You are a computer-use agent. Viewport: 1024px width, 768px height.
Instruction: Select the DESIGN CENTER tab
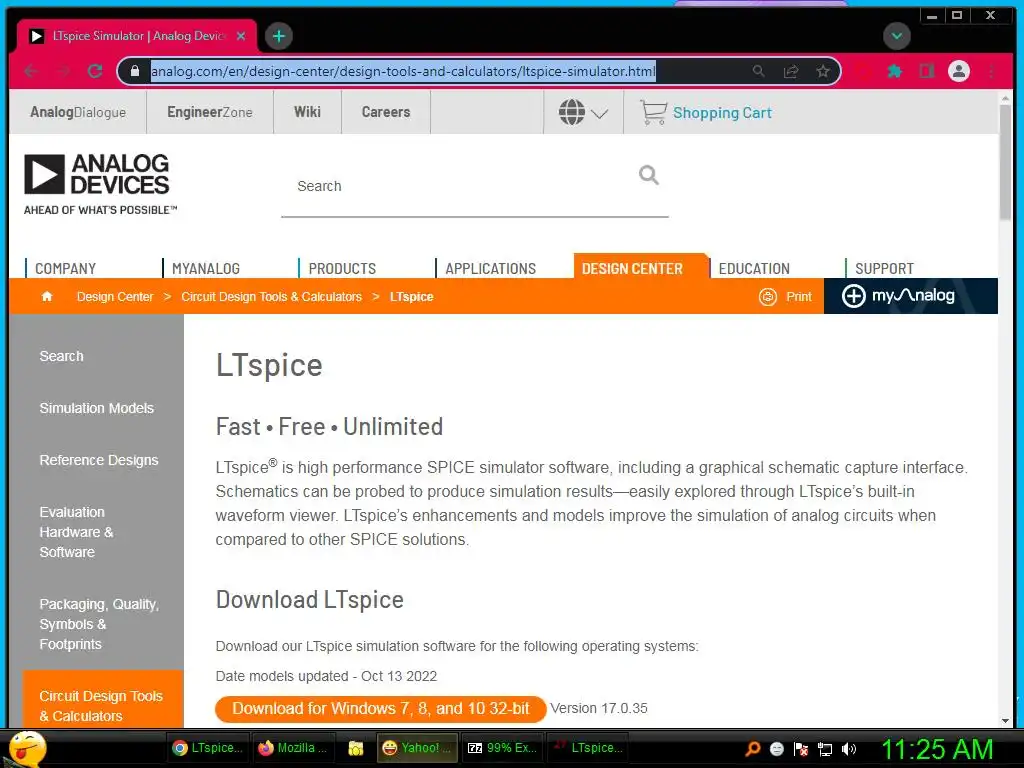point(632,268)
